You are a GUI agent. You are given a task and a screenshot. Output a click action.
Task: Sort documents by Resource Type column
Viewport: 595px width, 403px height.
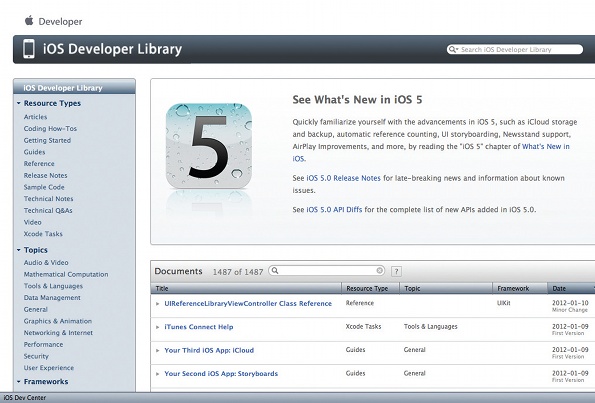370,288
